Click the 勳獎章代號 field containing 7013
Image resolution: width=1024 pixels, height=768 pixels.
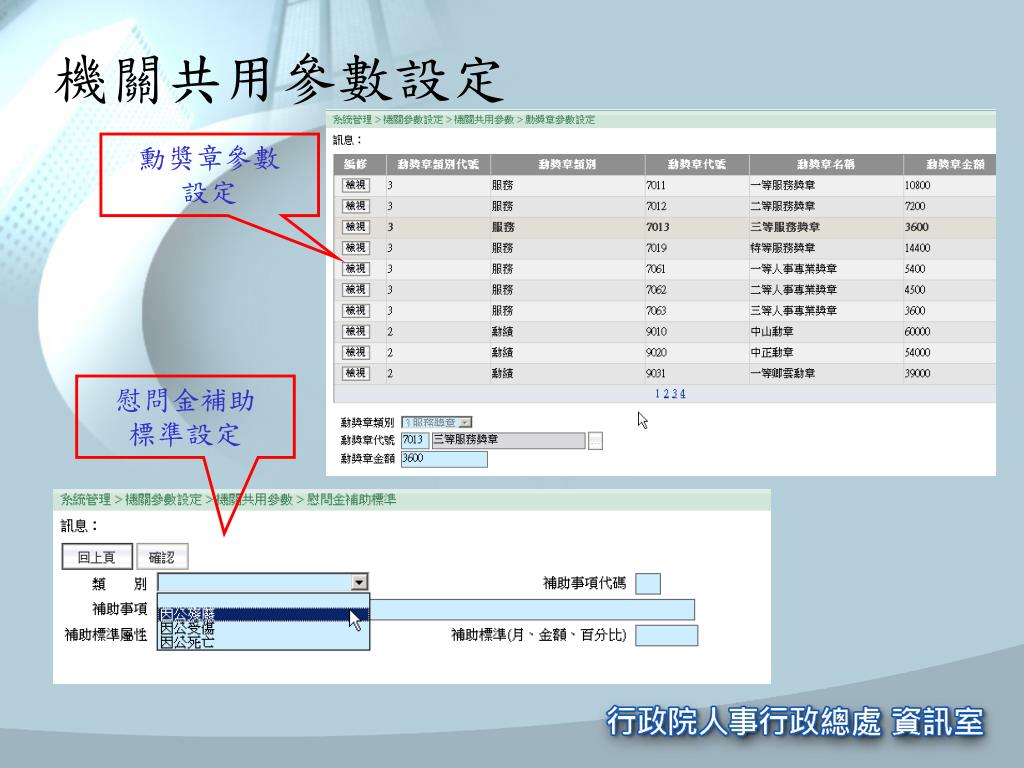tap(413, 440)
